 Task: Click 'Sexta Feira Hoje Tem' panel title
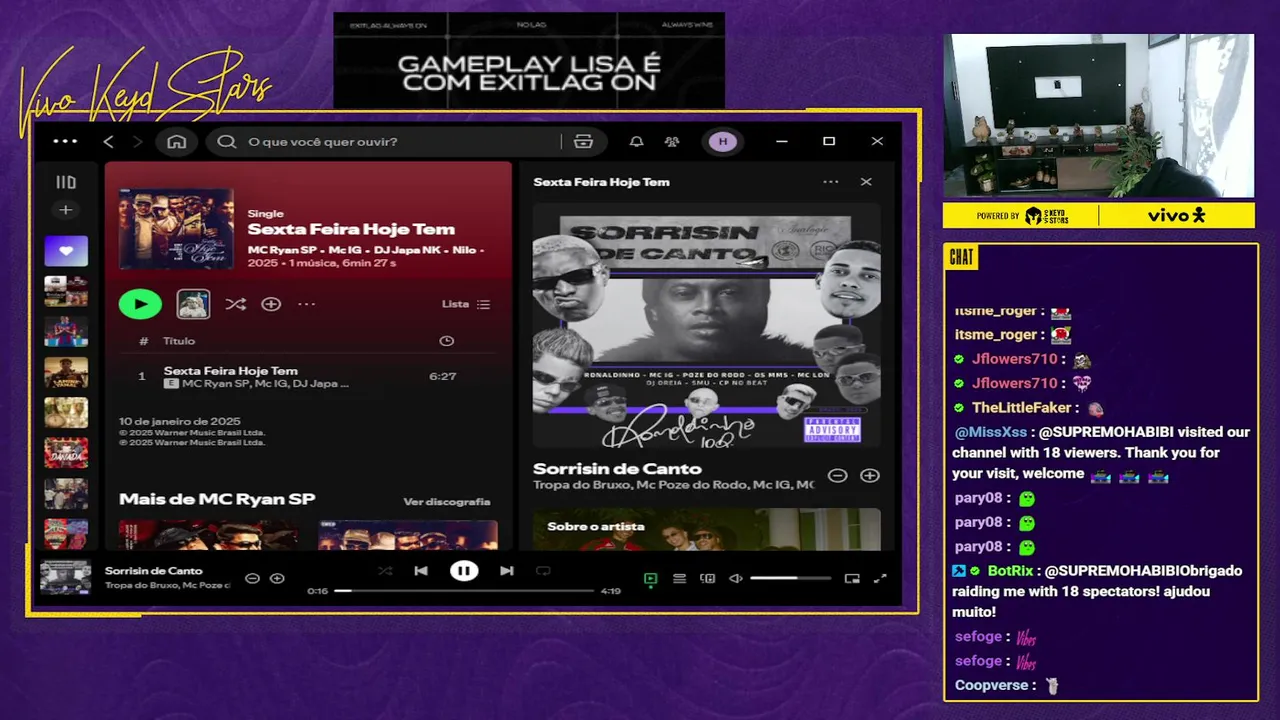pyautogui.click(x=601, y=182)
